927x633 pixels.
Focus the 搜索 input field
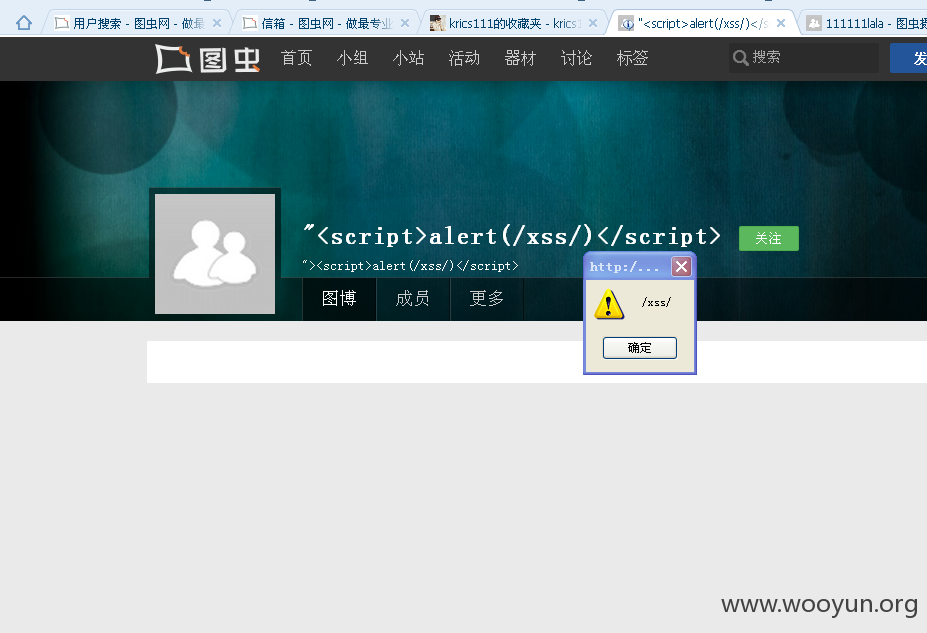(x=804, y=58)
